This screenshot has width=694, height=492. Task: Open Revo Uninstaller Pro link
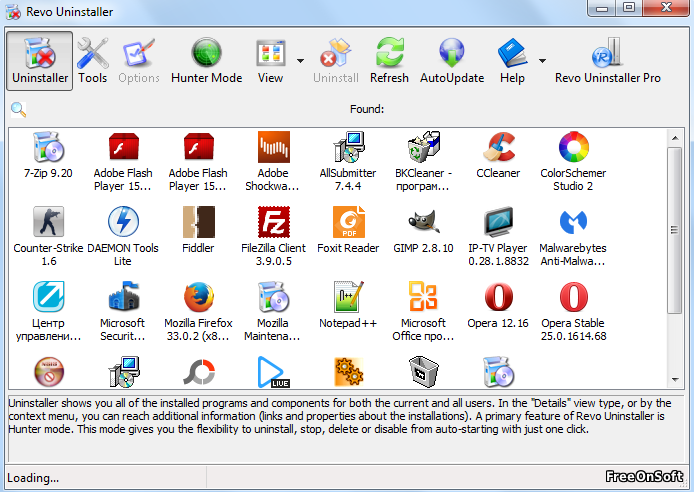tap(608, 61)
